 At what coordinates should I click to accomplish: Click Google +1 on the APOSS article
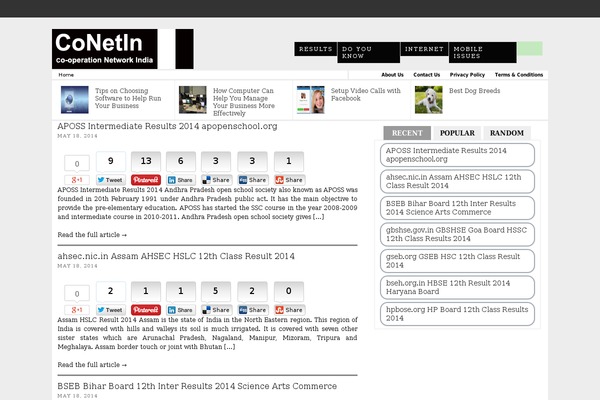coord(77,180)
